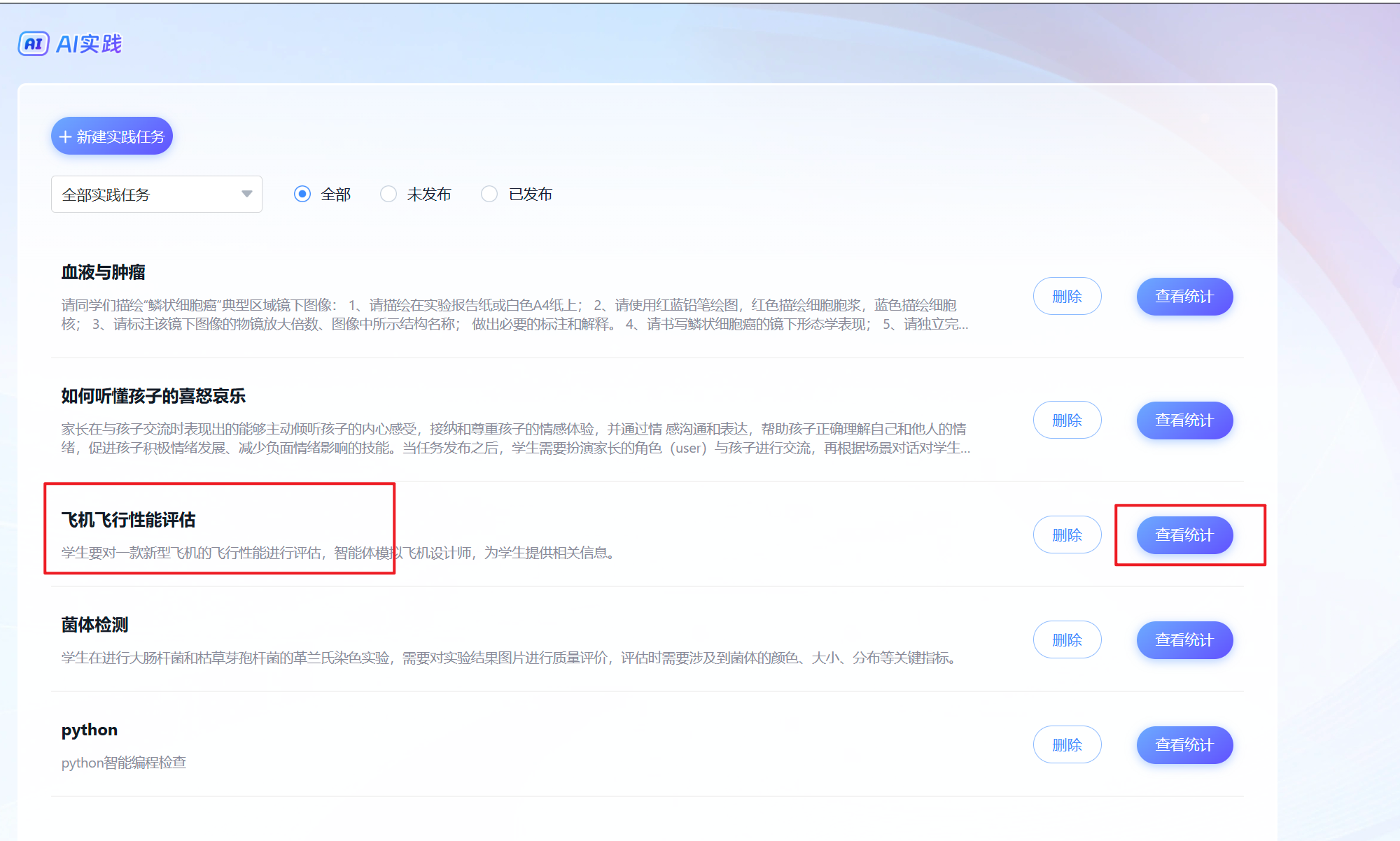Viewport: 1400px width, 841px height.
Task: Delete the 菌体检测 task
Action: [1067, 640]
